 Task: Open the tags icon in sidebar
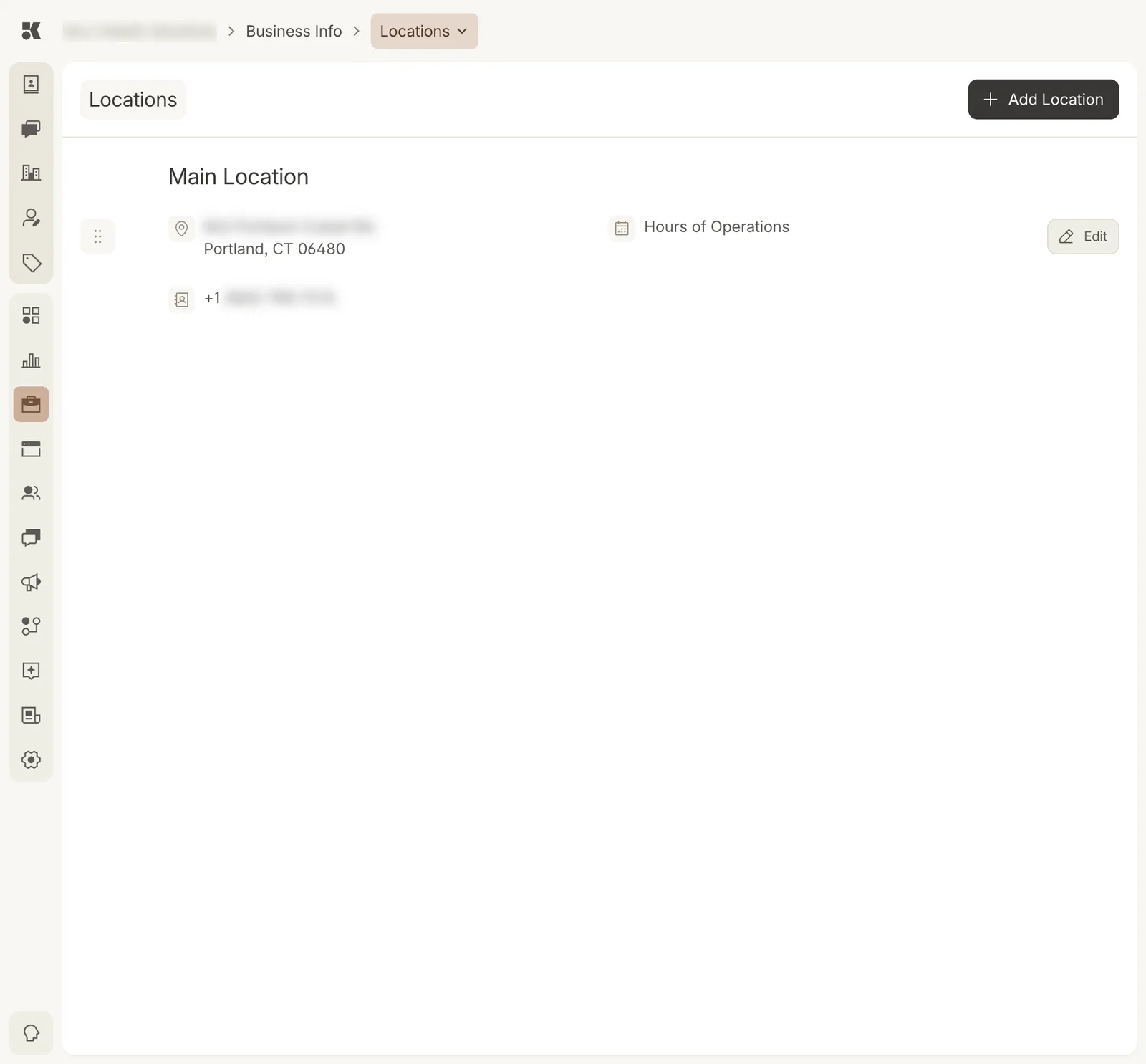click(31, 262)
